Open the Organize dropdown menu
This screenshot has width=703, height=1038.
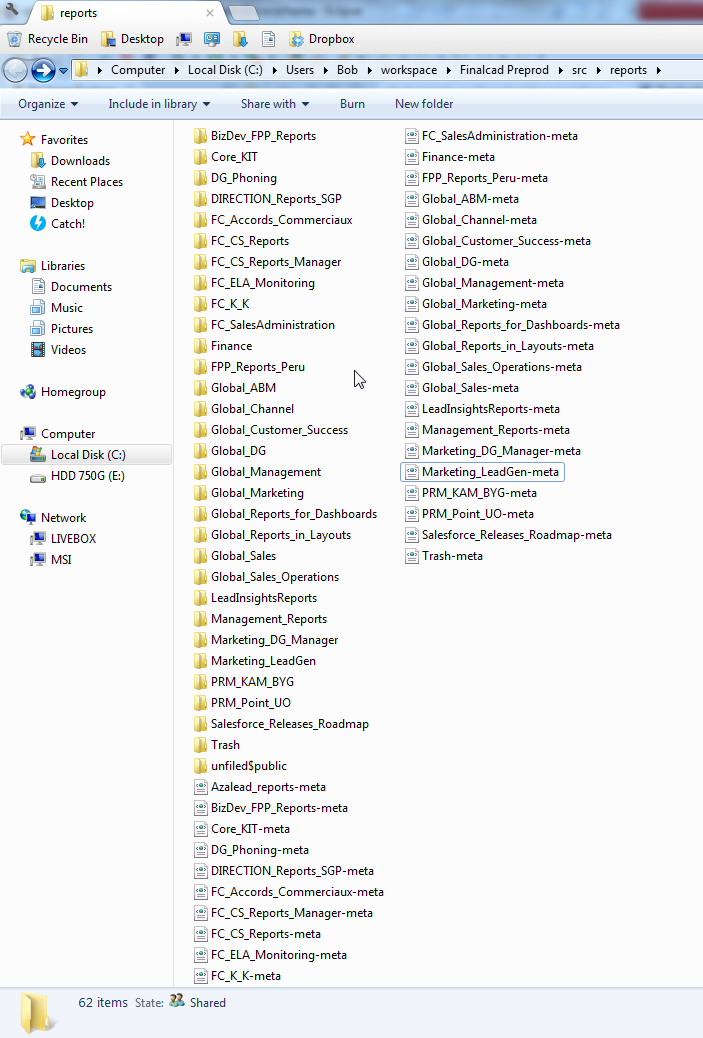pyautogui.click(x=48, y=104)
